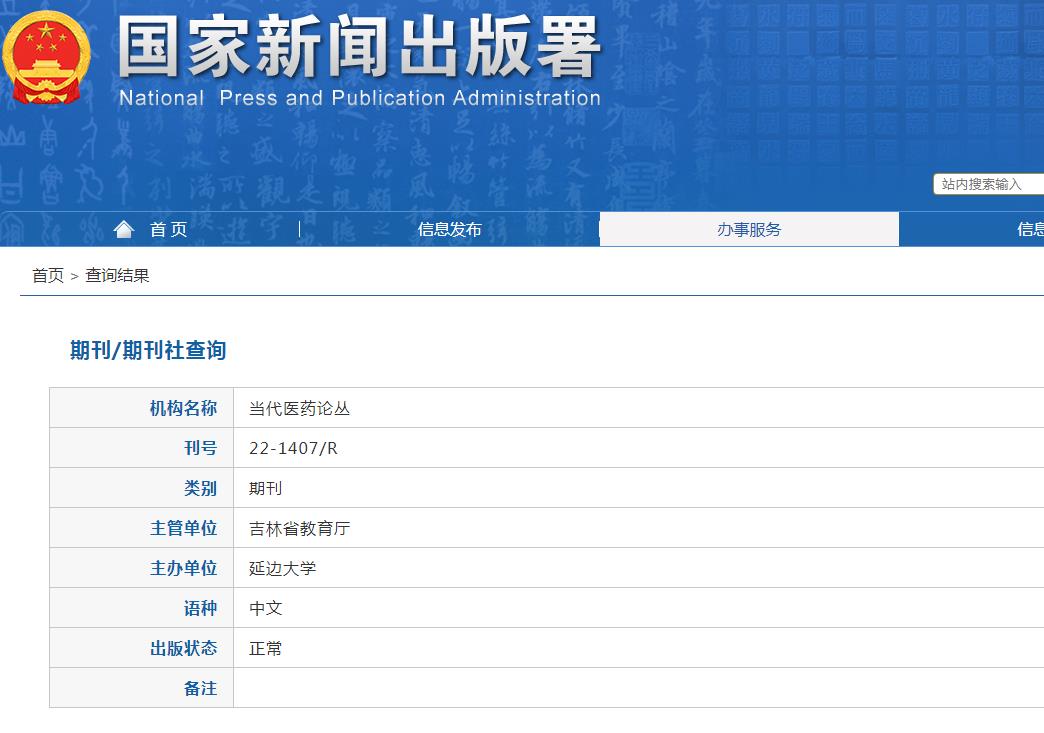Click the 出版状态 value 正常
The image size is (1044, 733).
(264, 648)
